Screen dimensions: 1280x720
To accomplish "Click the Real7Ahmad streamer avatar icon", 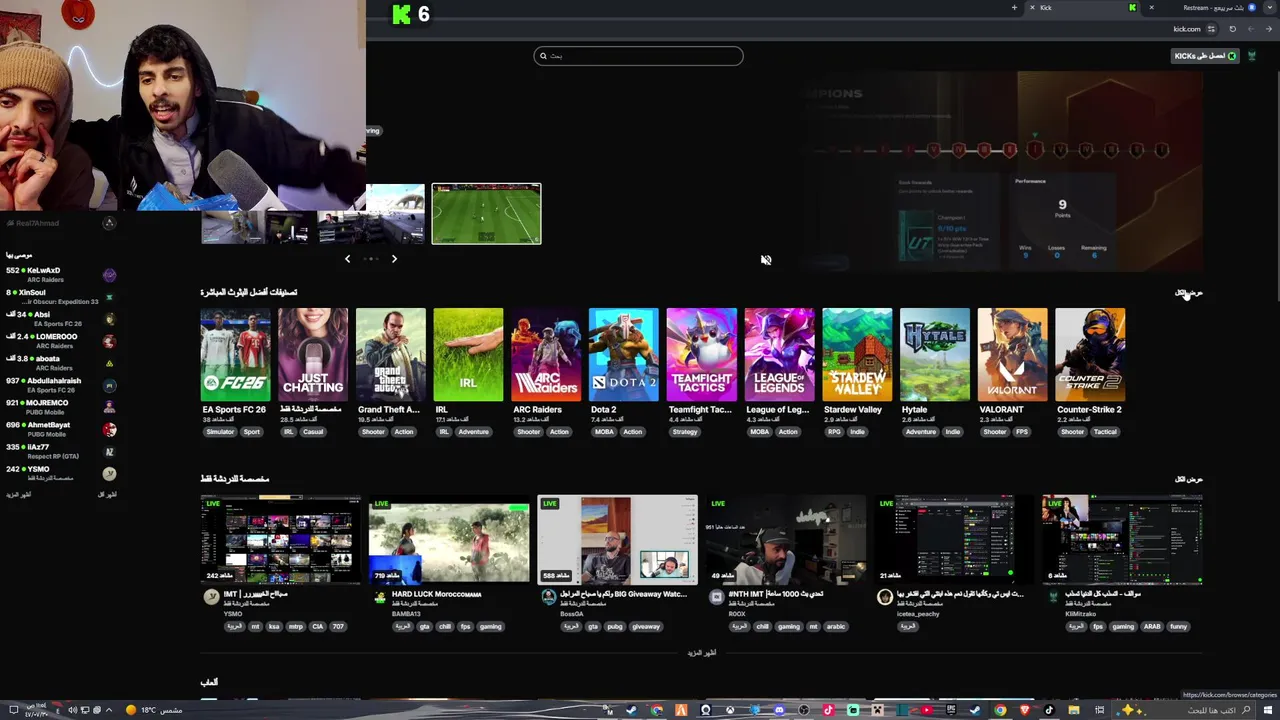I will [x=109, y=223].
